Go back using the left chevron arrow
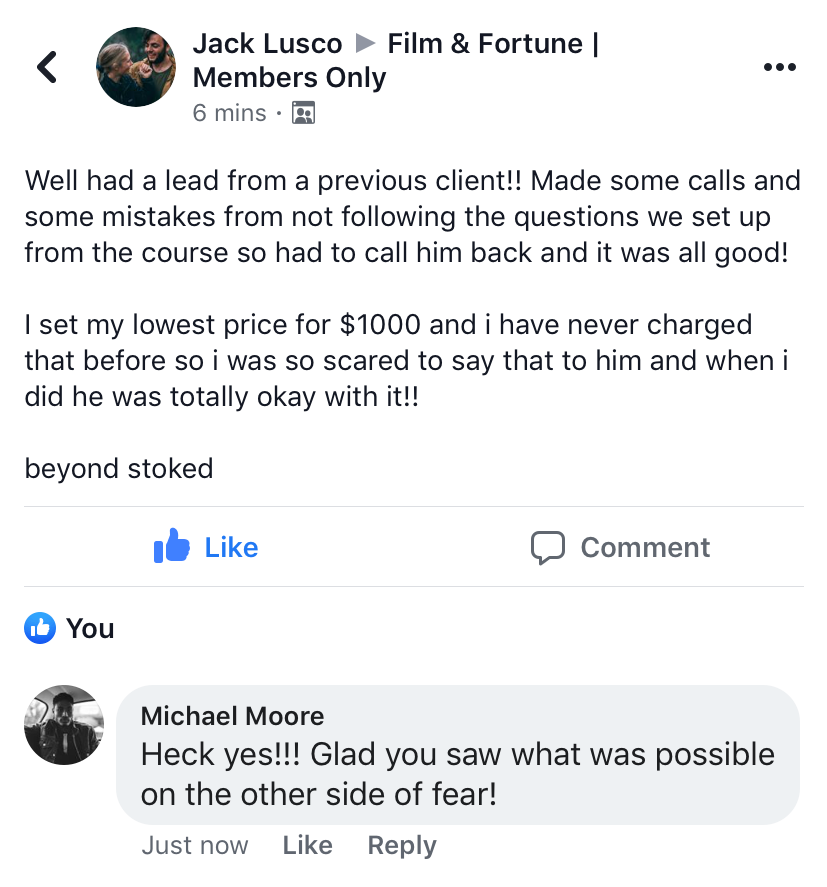827x887 pixels. [x=47, y=67]
